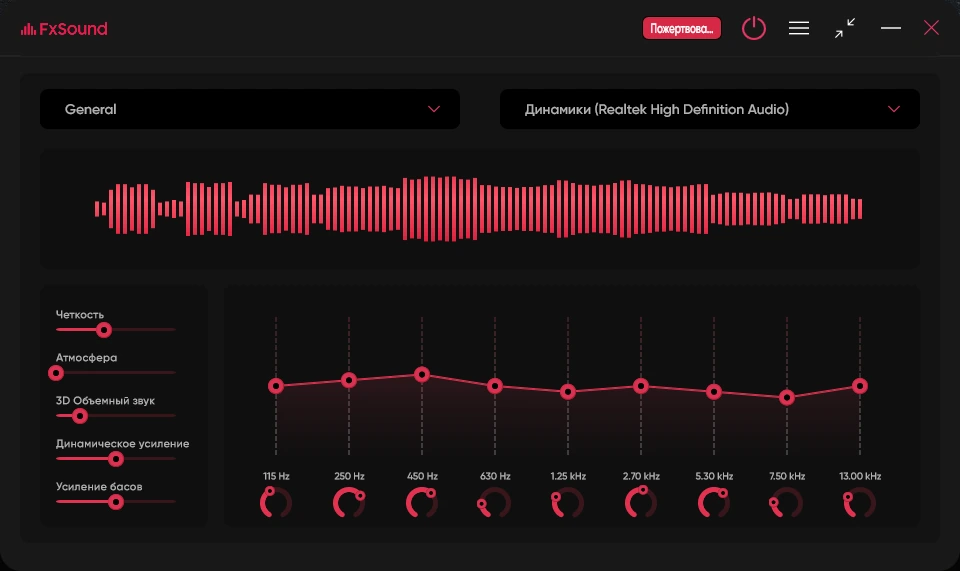Image resolution: width=960 pixels, height=571 pixels.
Task: Click the 5.30 kHz equalizer band point
Action: point(714,392)
